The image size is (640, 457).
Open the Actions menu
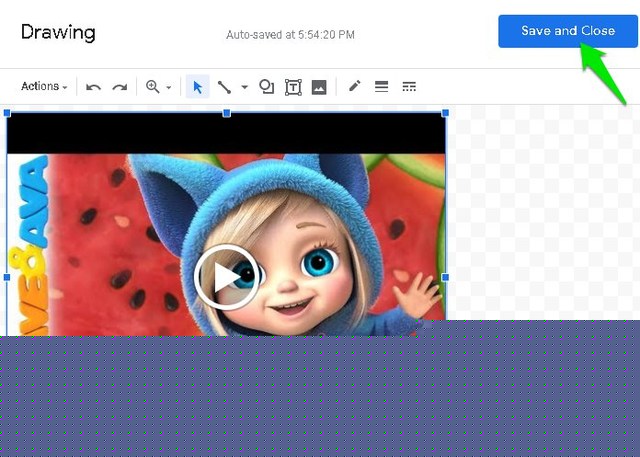44,87
